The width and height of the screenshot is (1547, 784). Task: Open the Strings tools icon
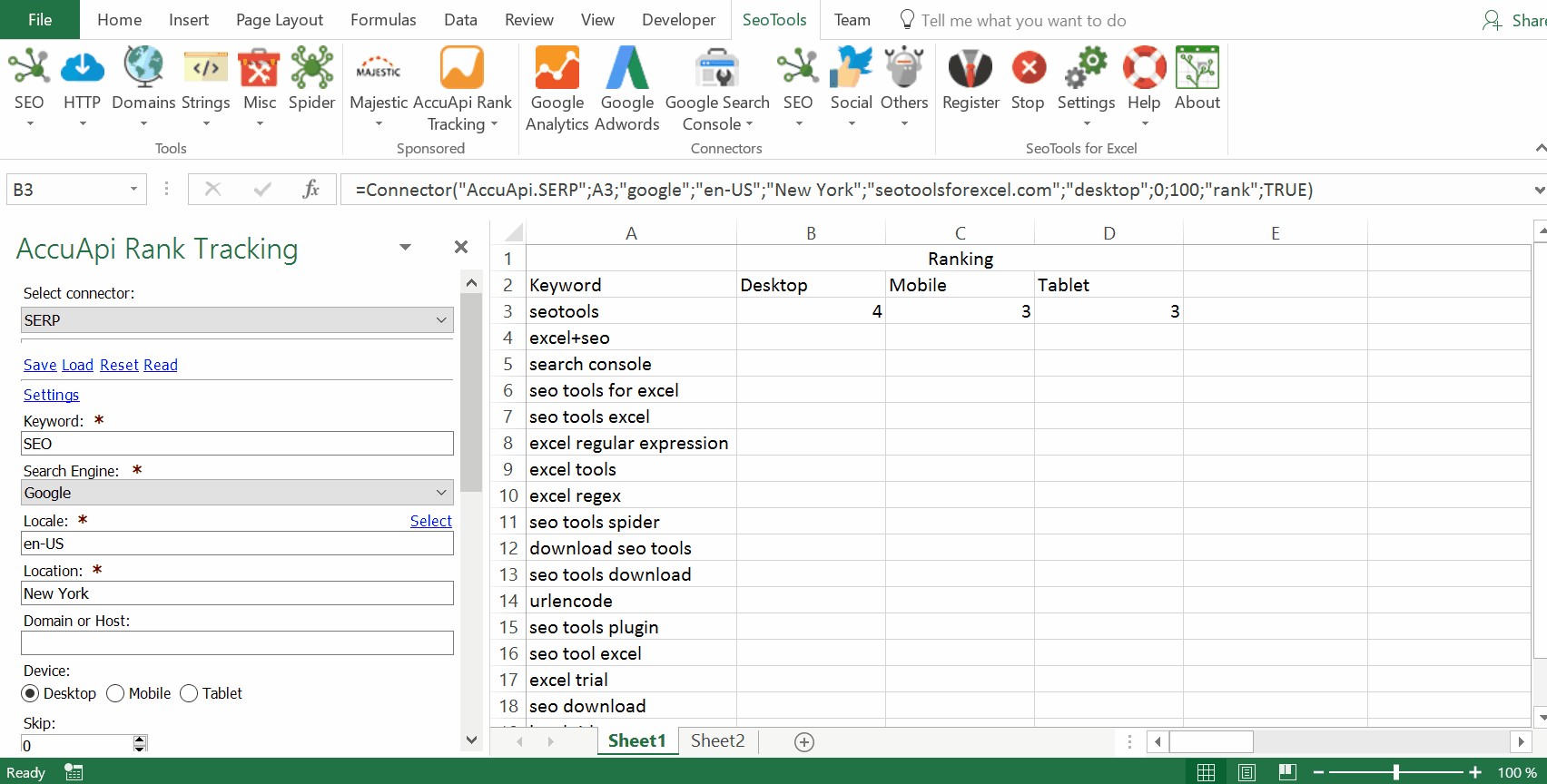pos(206,68)
